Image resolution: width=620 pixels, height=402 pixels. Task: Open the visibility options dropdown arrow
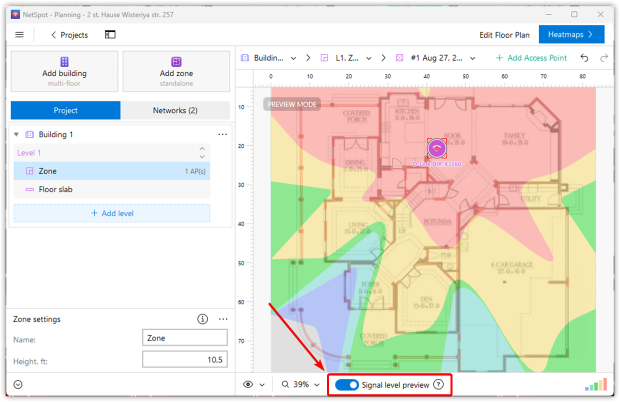click(x=262, y=385)
